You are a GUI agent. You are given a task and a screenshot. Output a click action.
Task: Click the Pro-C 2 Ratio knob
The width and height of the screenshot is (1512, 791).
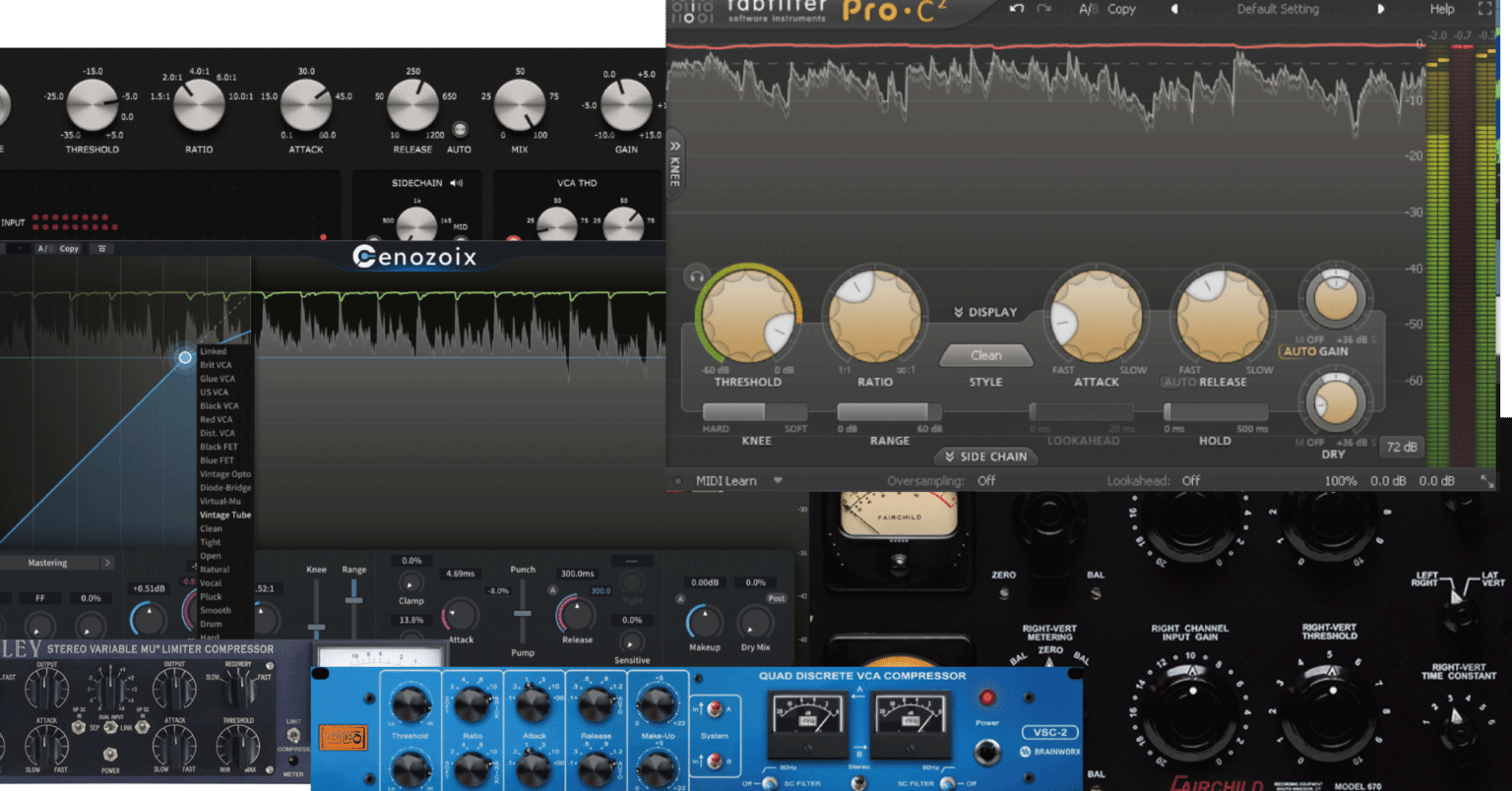coord(875,315)
